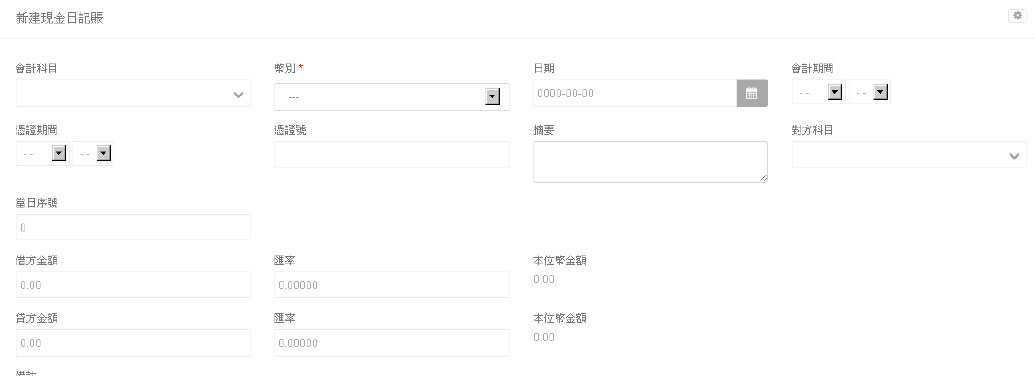Open first 憑證期間 select arrow

(59, 154)
